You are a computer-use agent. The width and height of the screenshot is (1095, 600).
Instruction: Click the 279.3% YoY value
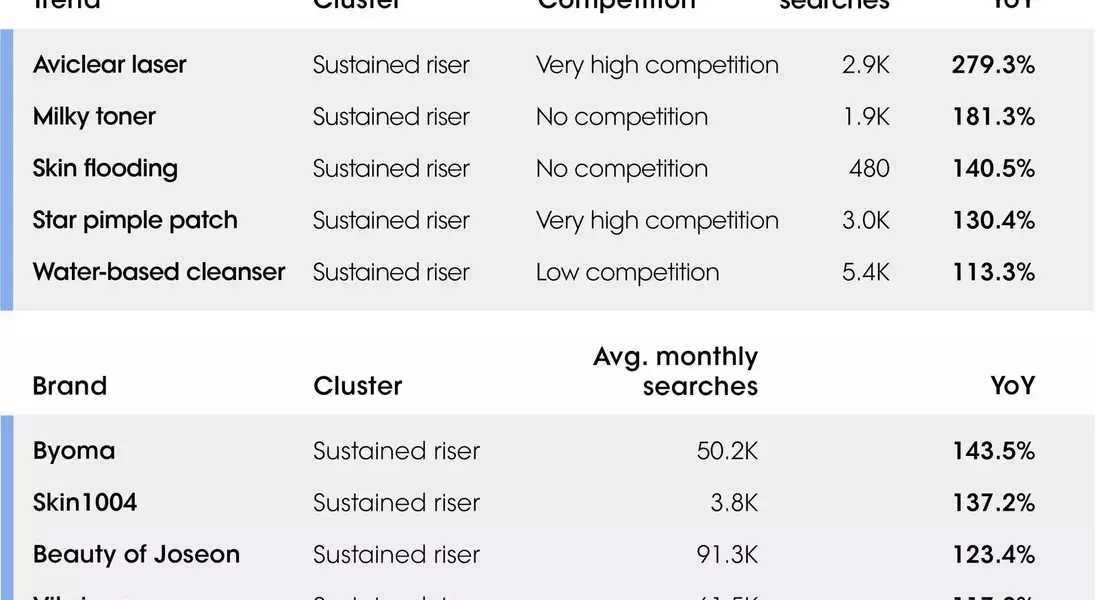pyautogui.click(x=993, y=65)
